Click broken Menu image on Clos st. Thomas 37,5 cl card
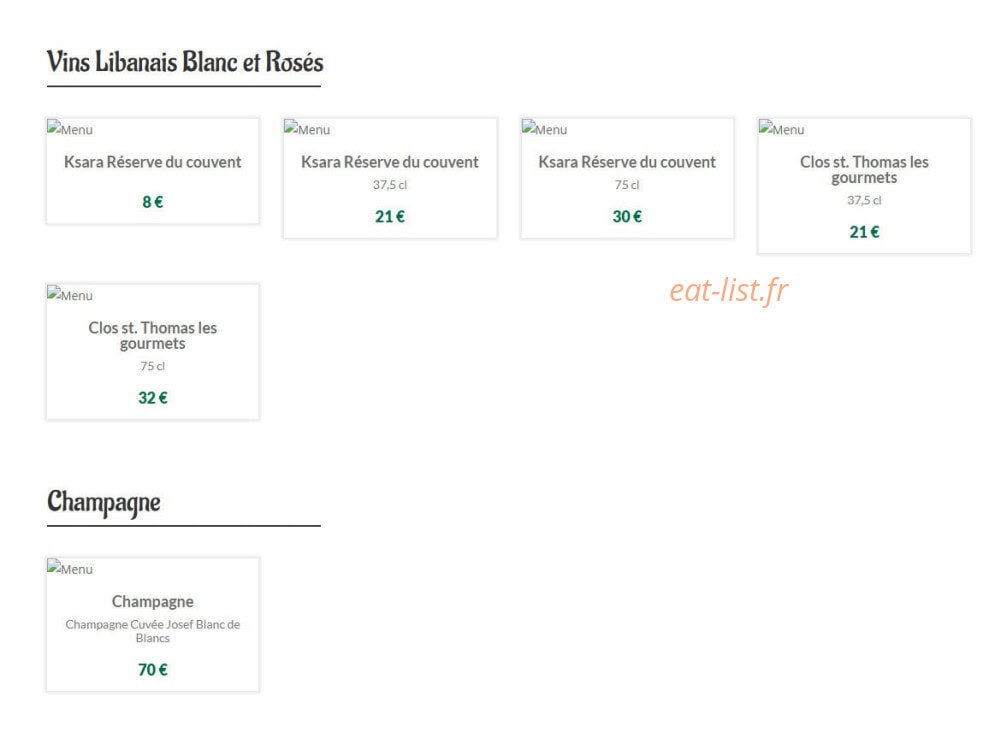989x732 pixels. pos(781,129)
